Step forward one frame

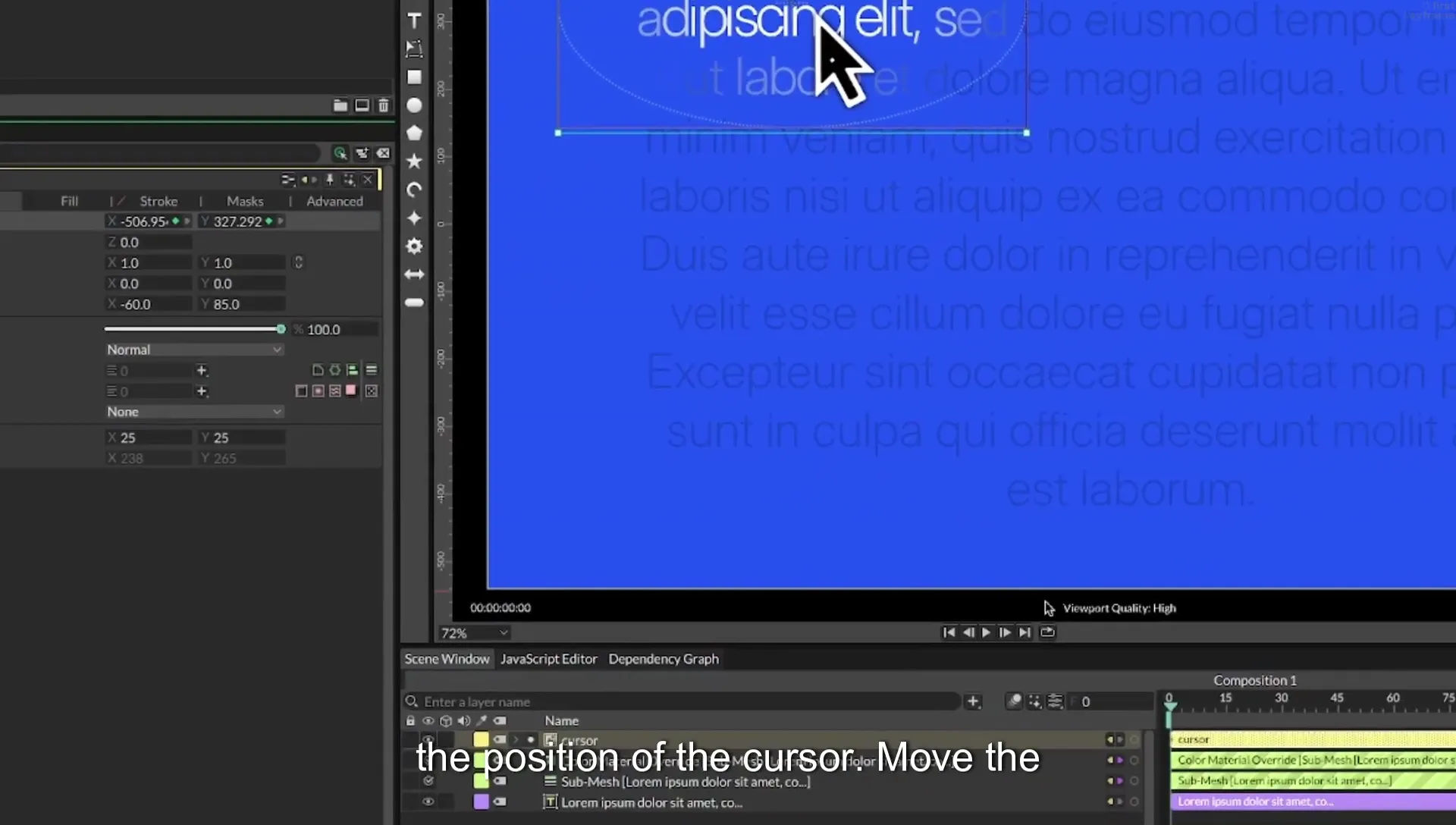[x=1005, y=632]
